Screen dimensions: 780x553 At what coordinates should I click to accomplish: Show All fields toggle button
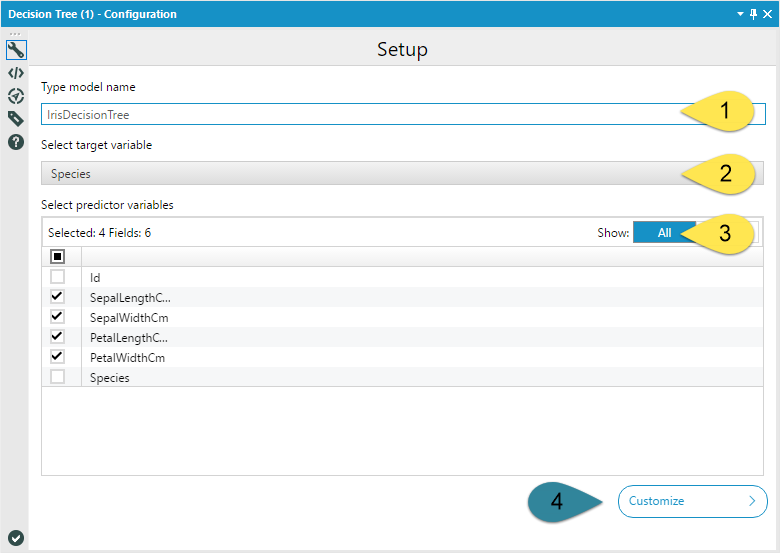coord(665,233)
